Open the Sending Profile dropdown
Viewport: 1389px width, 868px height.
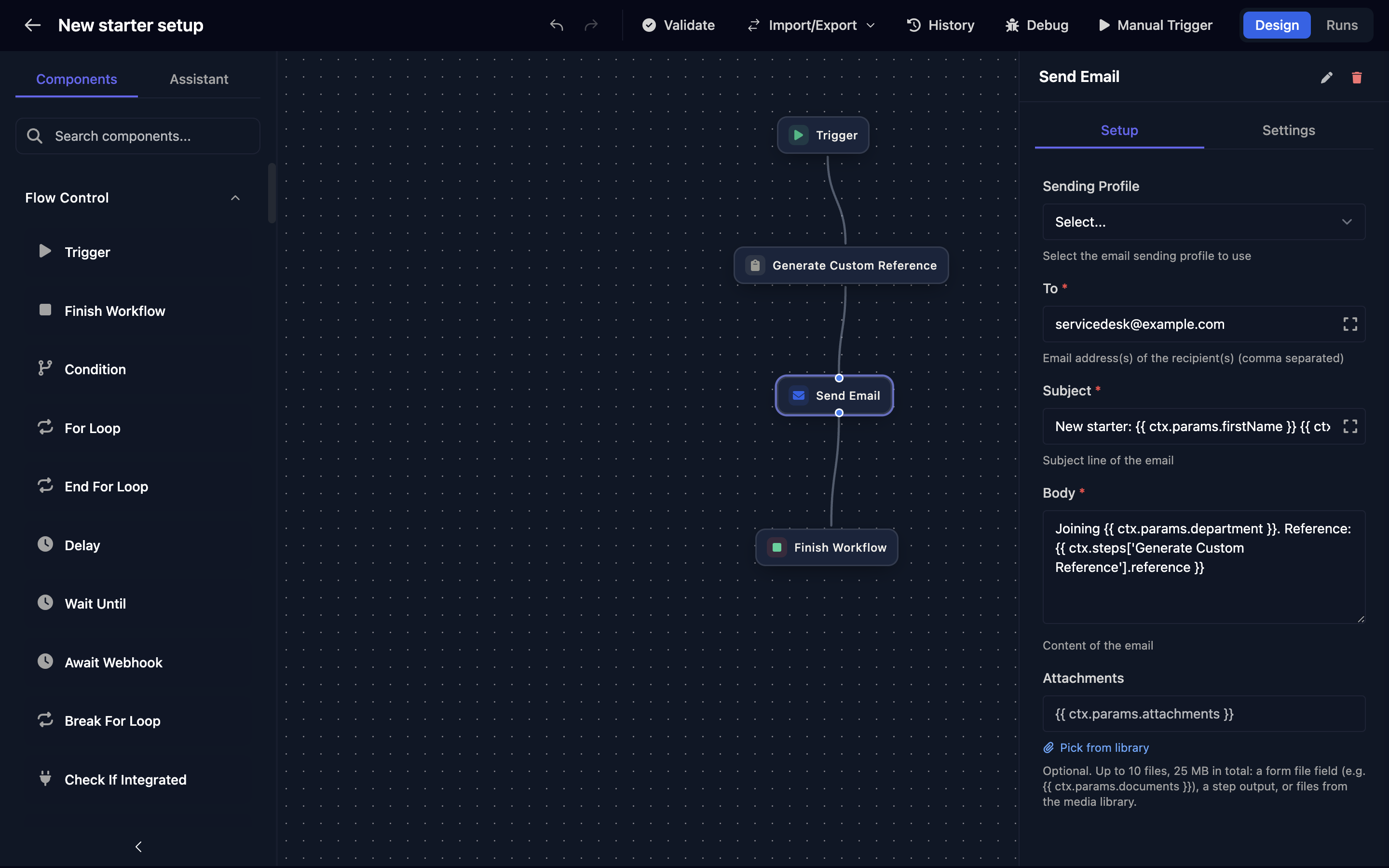(x=1204, y=222)
